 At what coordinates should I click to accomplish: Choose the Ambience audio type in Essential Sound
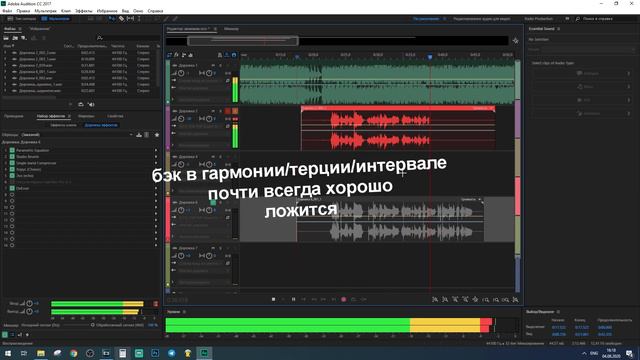[x=582, y=113]
